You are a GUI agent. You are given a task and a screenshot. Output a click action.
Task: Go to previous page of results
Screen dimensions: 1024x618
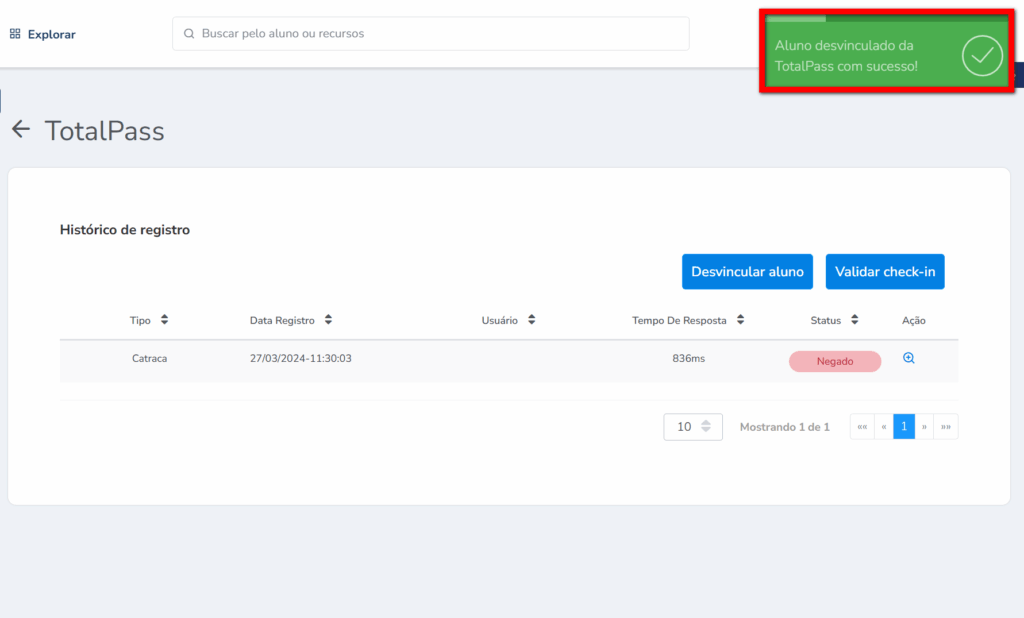click(x=883, y=427)
